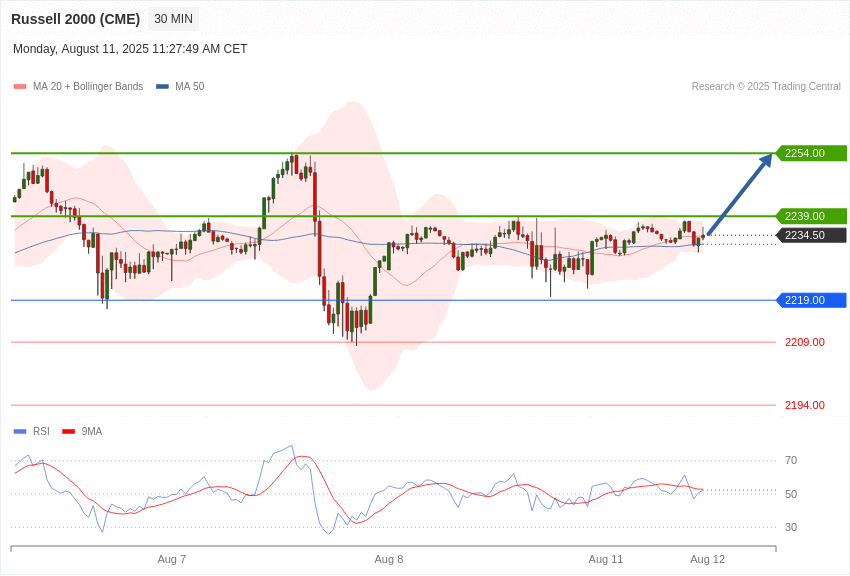The width and height of the screenshot is (850, 576).
Task: Click the RSI 30 level label
Action: tap(791, 527)
